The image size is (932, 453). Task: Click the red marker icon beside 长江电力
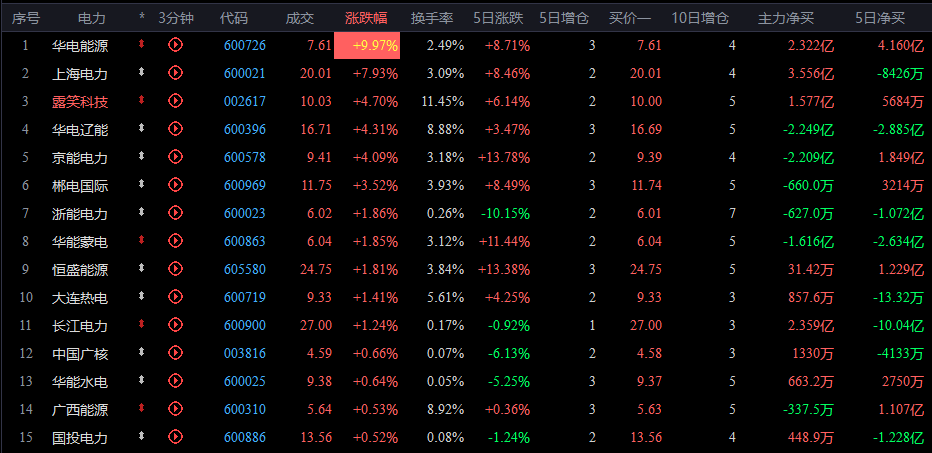141,323
